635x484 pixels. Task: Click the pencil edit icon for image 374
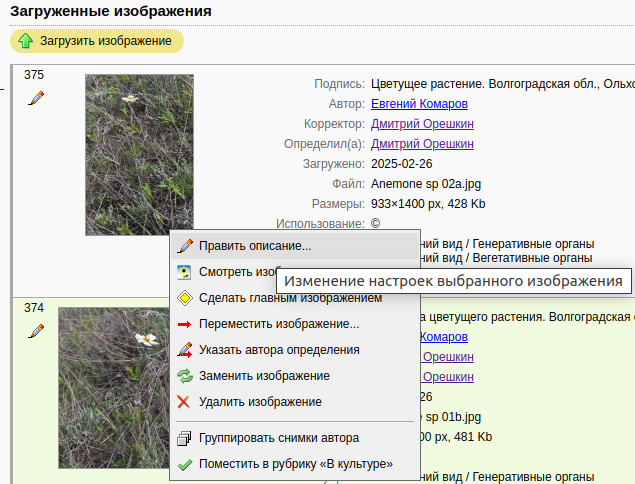(x=36, y=331)
